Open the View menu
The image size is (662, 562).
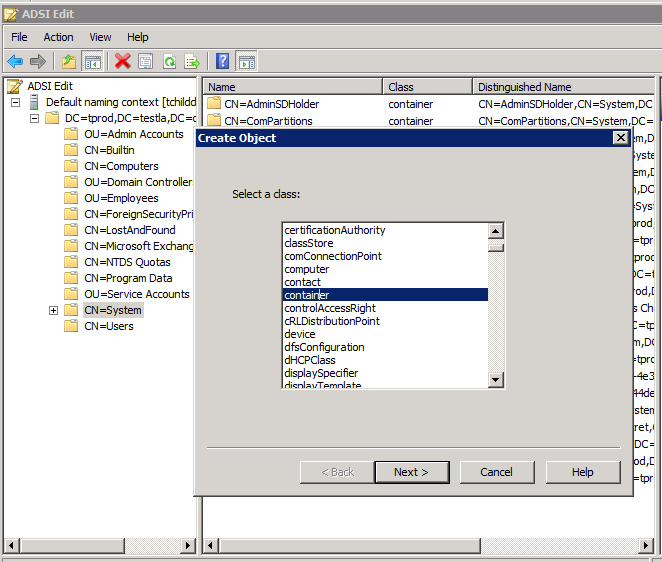tap(100, 37)
